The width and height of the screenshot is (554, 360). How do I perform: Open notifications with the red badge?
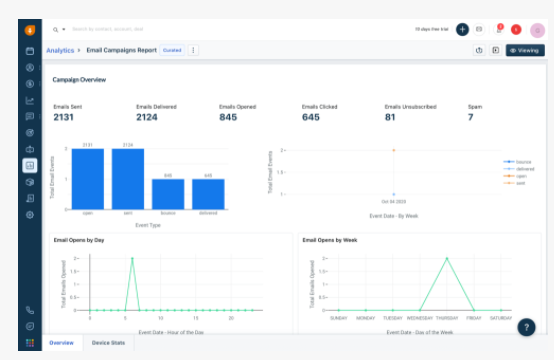(x=499, y=29)
